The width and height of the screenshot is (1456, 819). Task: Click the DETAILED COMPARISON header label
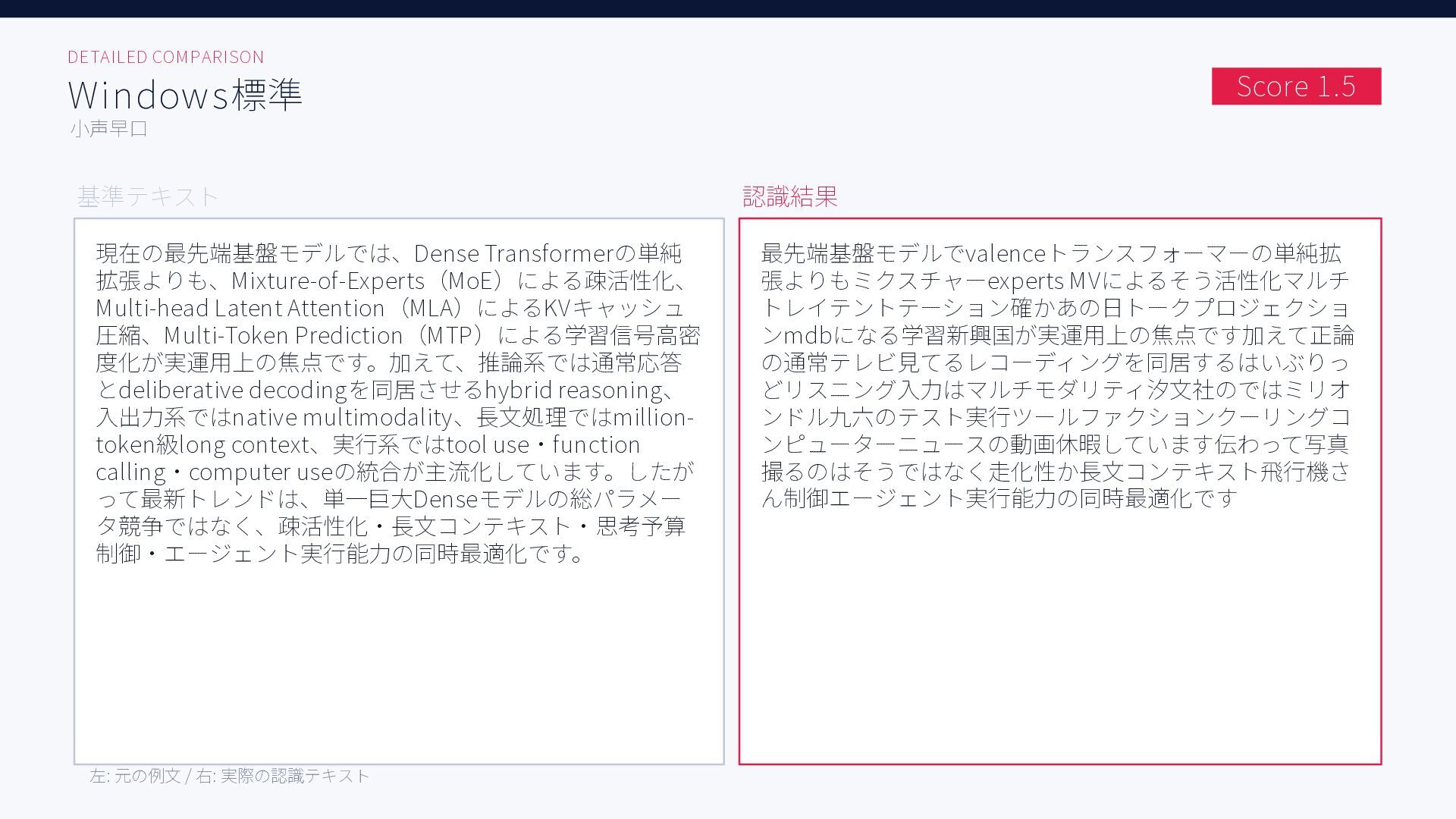point(165,57)
